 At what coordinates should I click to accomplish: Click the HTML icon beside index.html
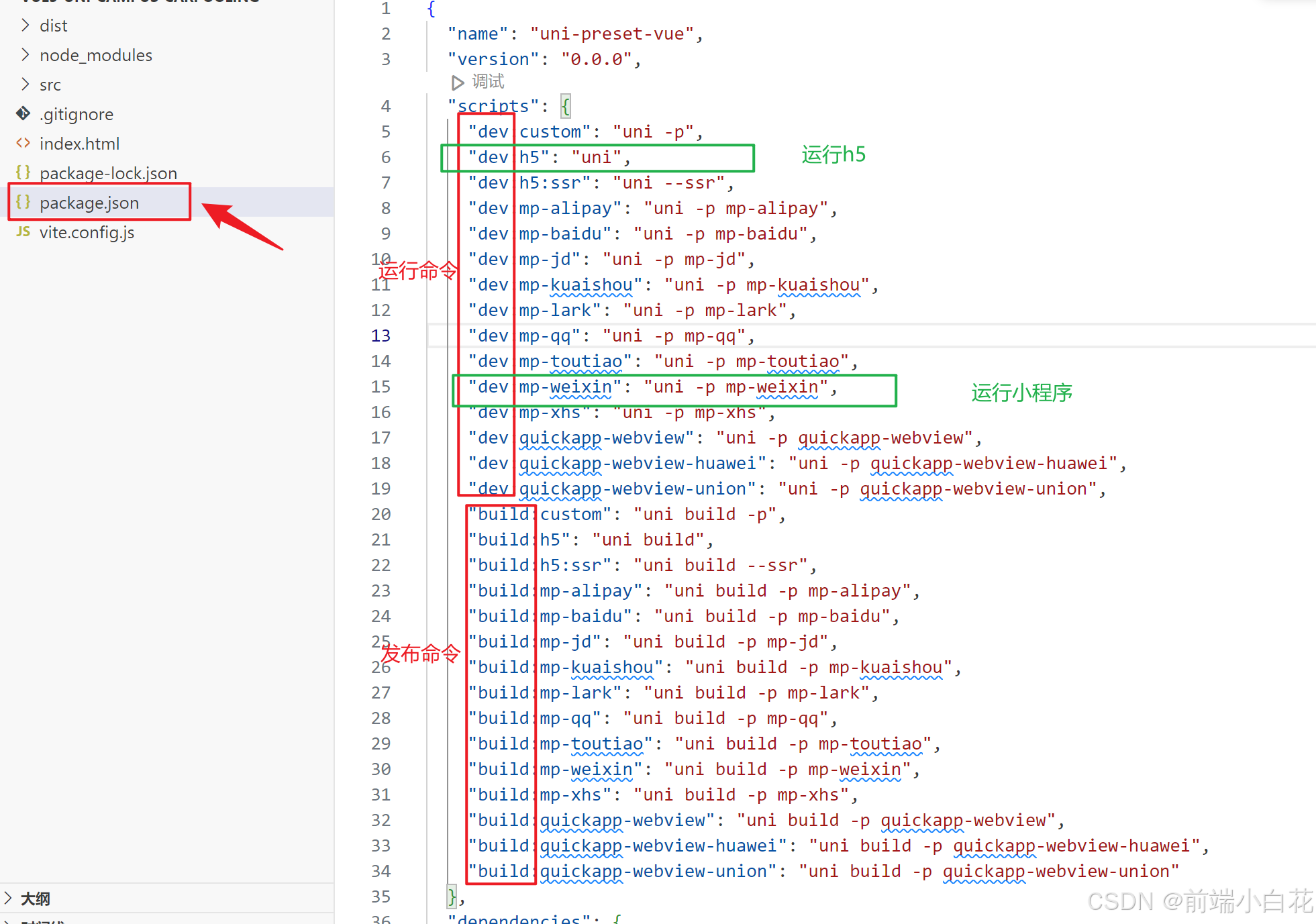pos(23,143)
